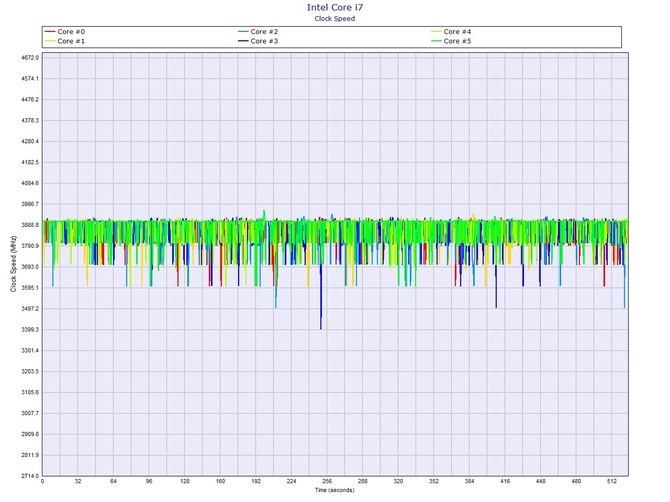Click the Core #5 legend entry
The width and height of the screenshot is (670, 502).
tap(451, 41)
